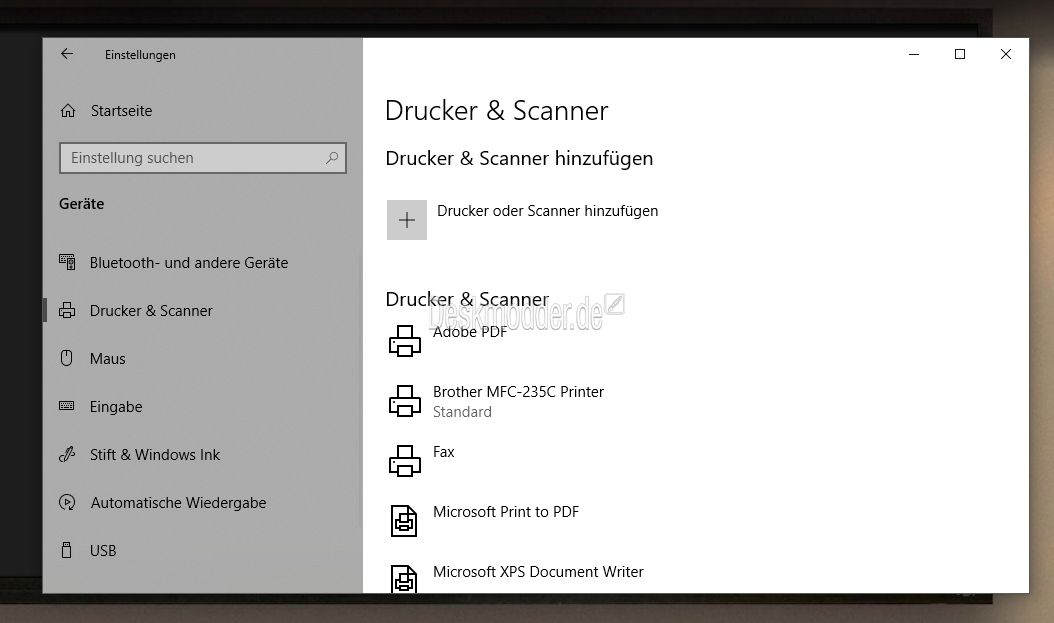
Task: Open Automatische Wiedergabe settings
Action: coord(178,503)
